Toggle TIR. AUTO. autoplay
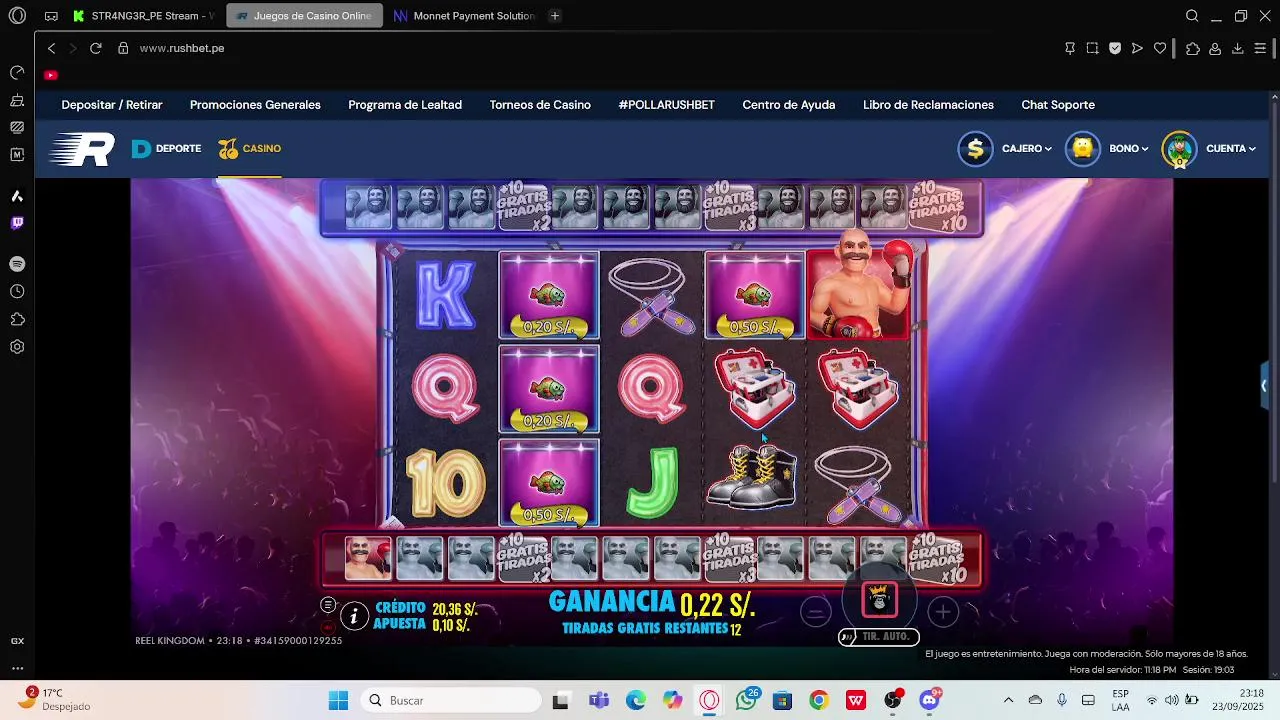 pos(879,636)
